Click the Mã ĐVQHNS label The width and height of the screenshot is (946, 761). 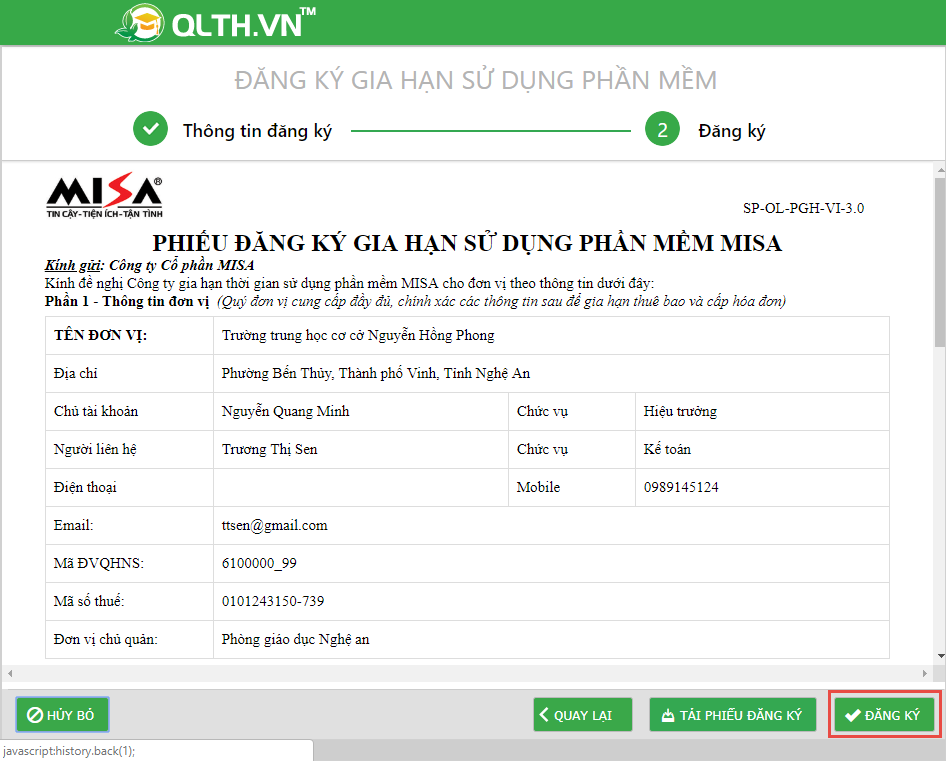[99, 564]
